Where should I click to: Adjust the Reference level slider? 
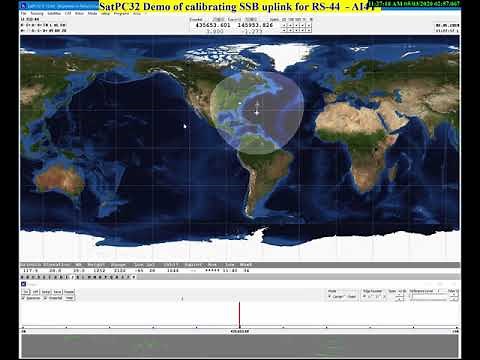428,298
